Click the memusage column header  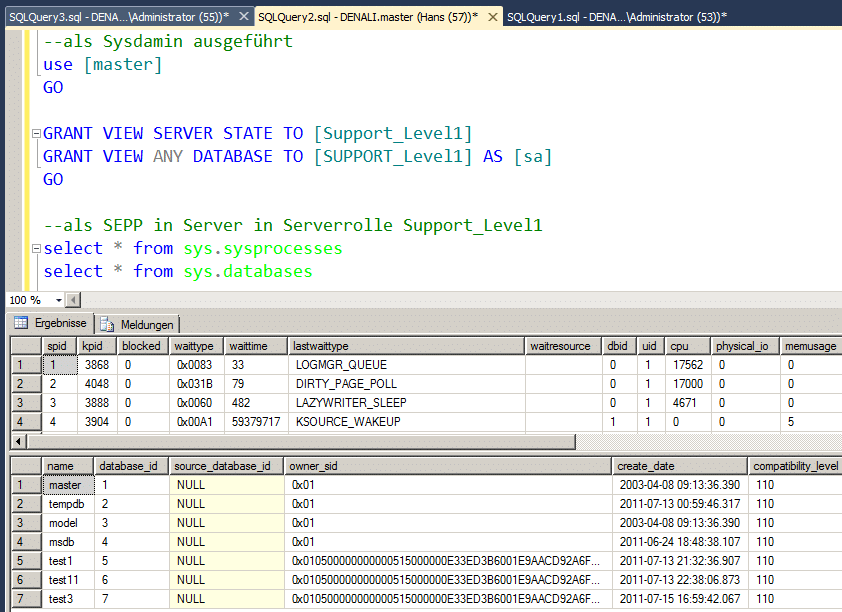[x=811, y=346]
